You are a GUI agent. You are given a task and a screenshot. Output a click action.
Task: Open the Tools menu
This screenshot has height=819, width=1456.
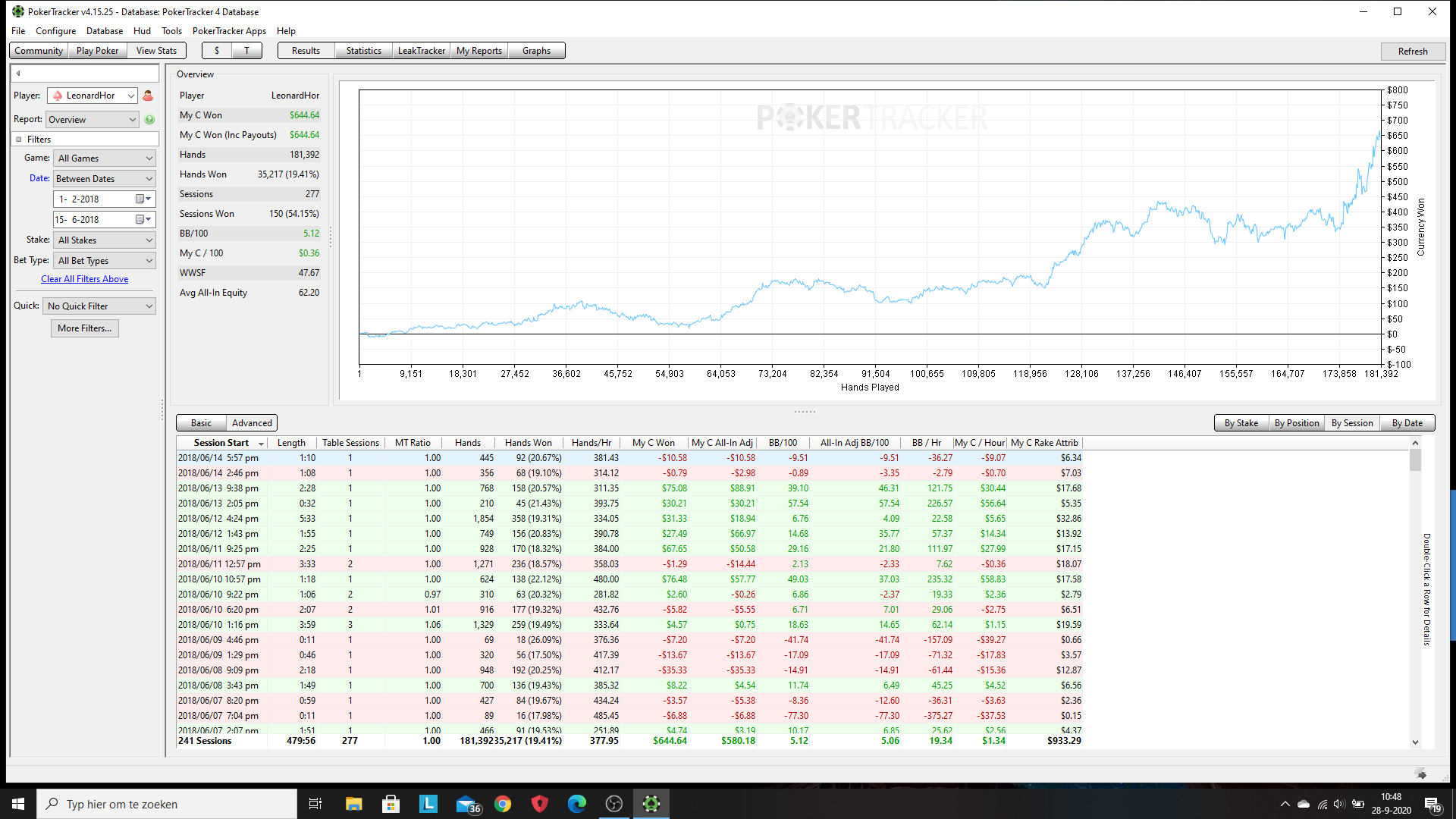(171, 31)
